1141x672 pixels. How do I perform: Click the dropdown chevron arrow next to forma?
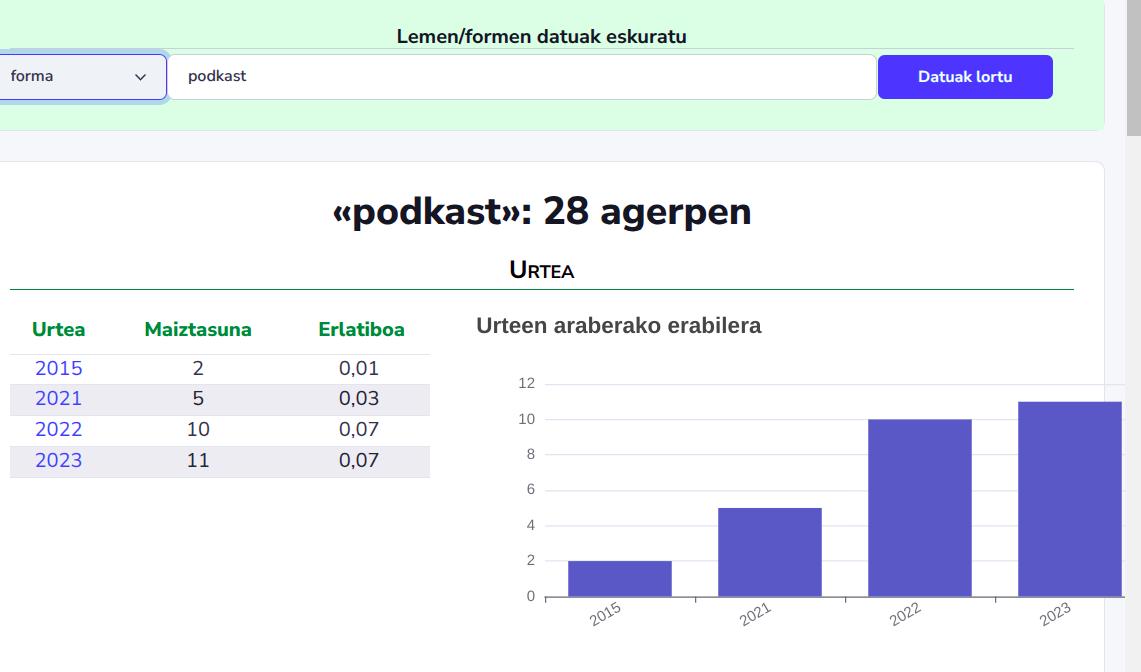(x=140, y=76)
